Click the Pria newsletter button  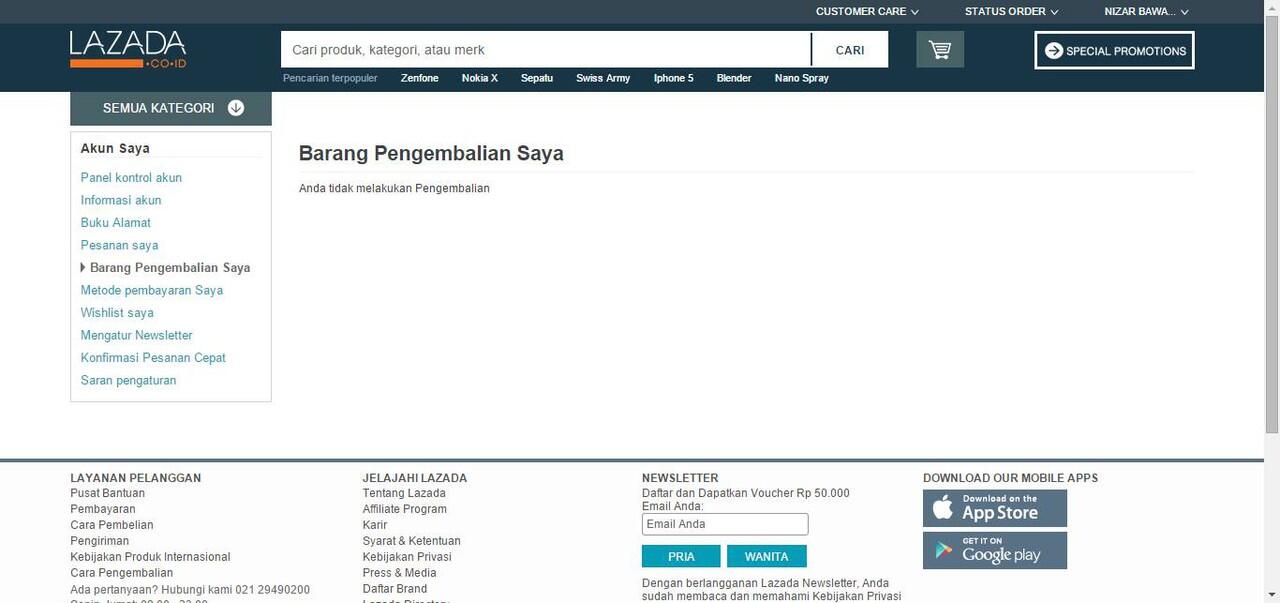click(681, 557)
